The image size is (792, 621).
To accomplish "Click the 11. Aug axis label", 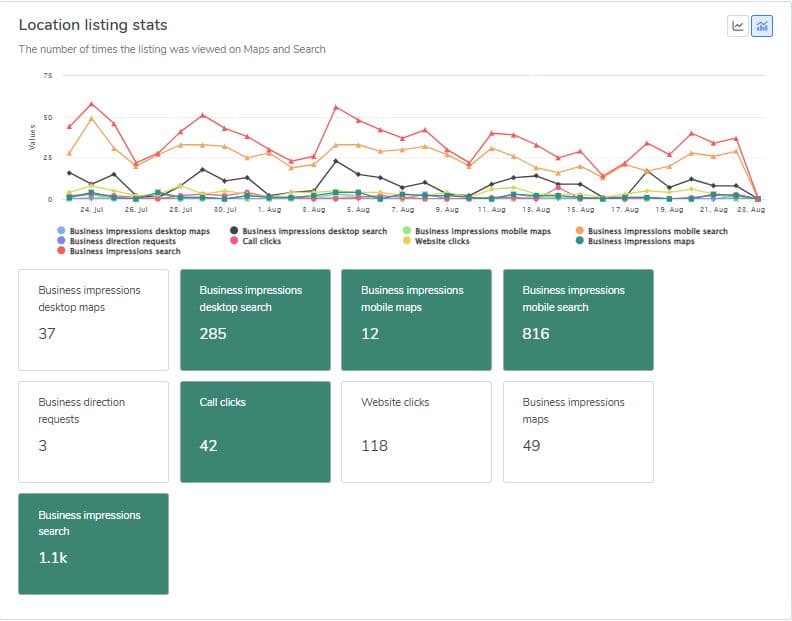I will click(491, 209).
